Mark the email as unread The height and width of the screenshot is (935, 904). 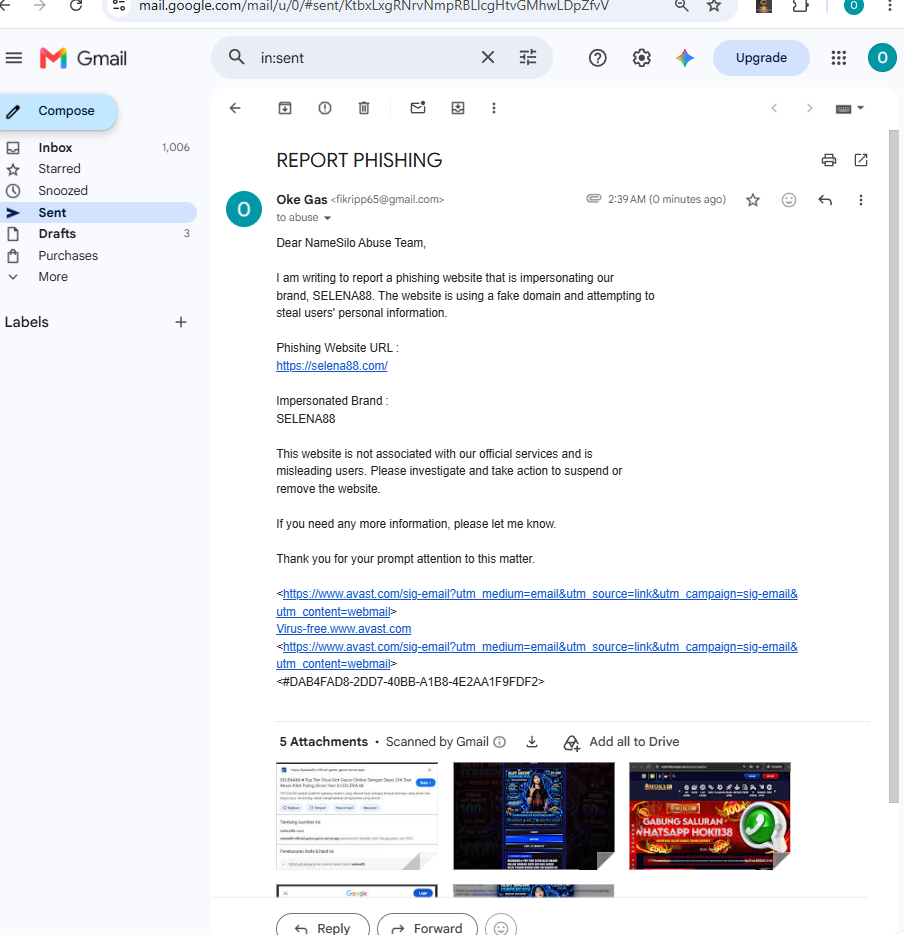418,108
